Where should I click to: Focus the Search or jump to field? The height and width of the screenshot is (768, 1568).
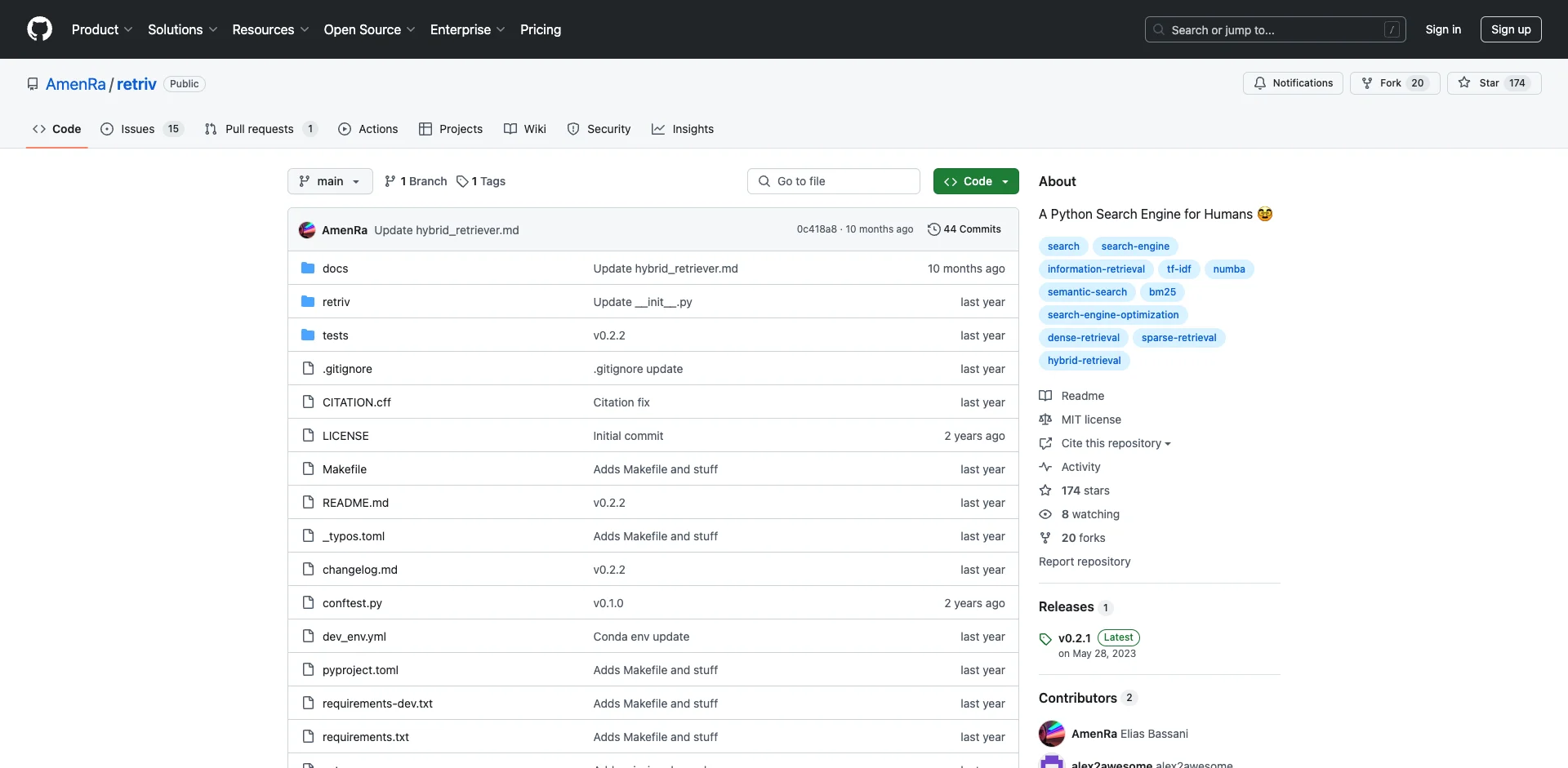pyautogui.click(x=1276, y=29)
